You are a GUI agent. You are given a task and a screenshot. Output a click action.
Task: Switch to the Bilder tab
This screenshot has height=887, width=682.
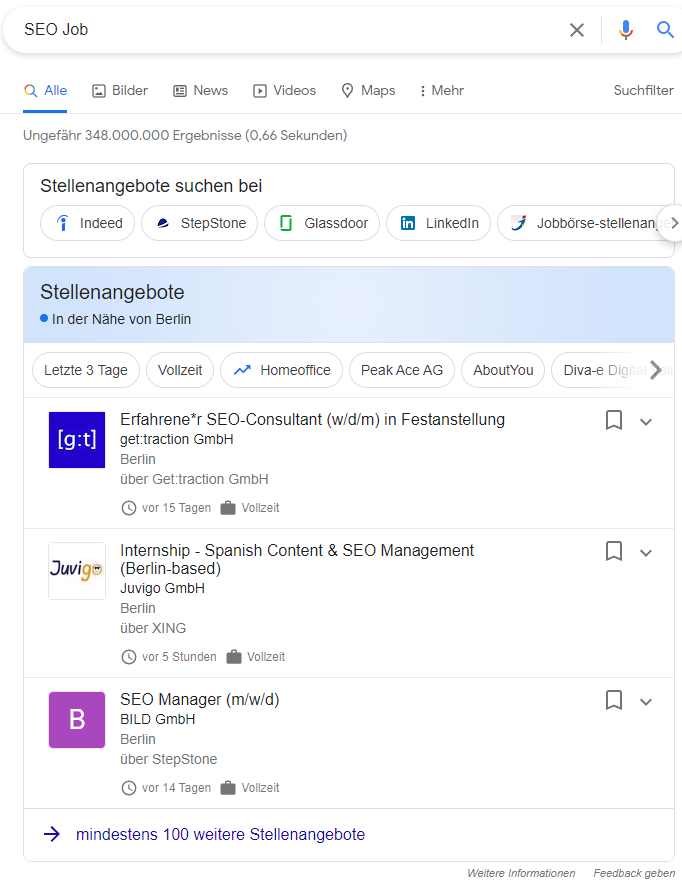[120, 91]
